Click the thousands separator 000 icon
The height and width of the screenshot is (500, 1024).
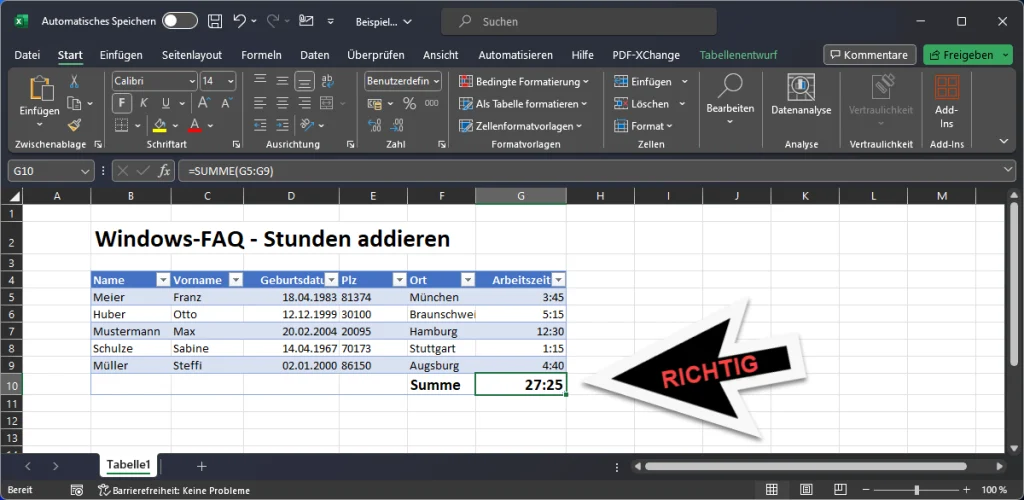pyautogui.click(x=431, y=103)
